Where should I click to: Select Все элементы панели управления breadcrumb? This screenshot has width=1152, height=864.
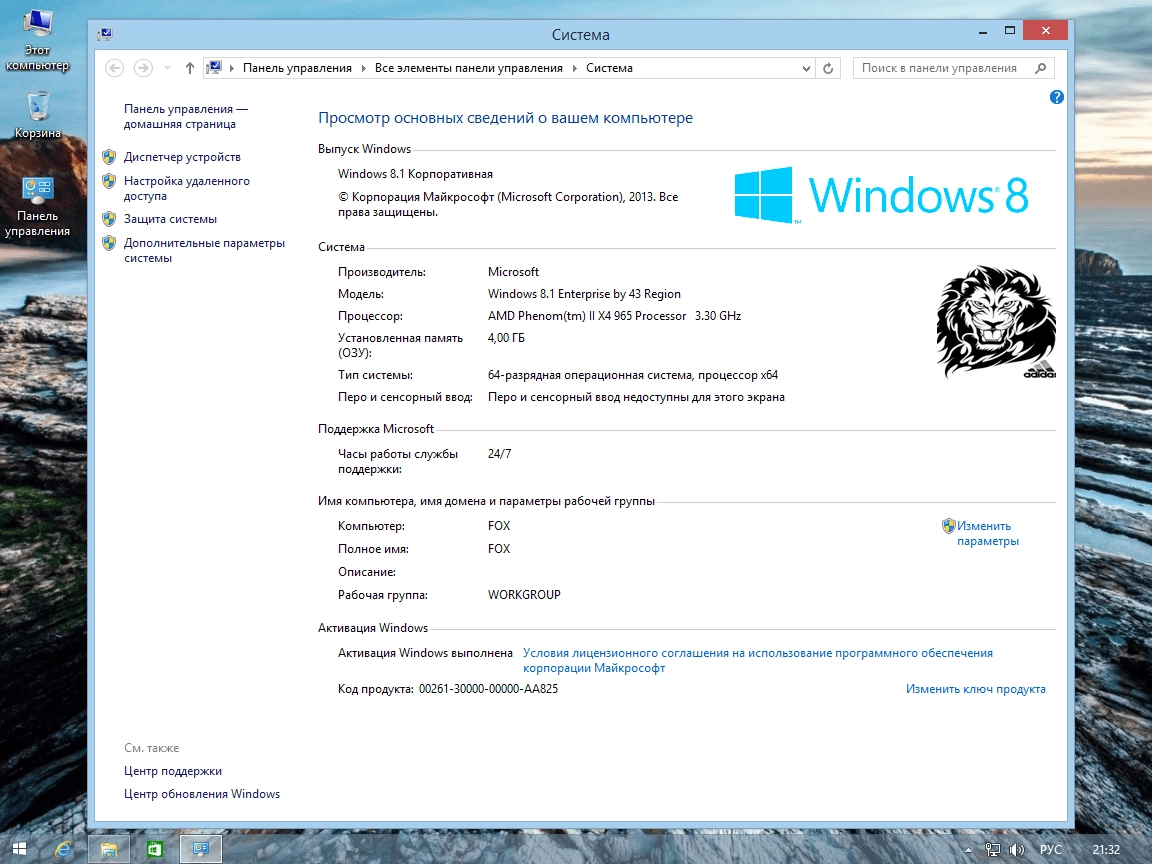click(469, 68)
